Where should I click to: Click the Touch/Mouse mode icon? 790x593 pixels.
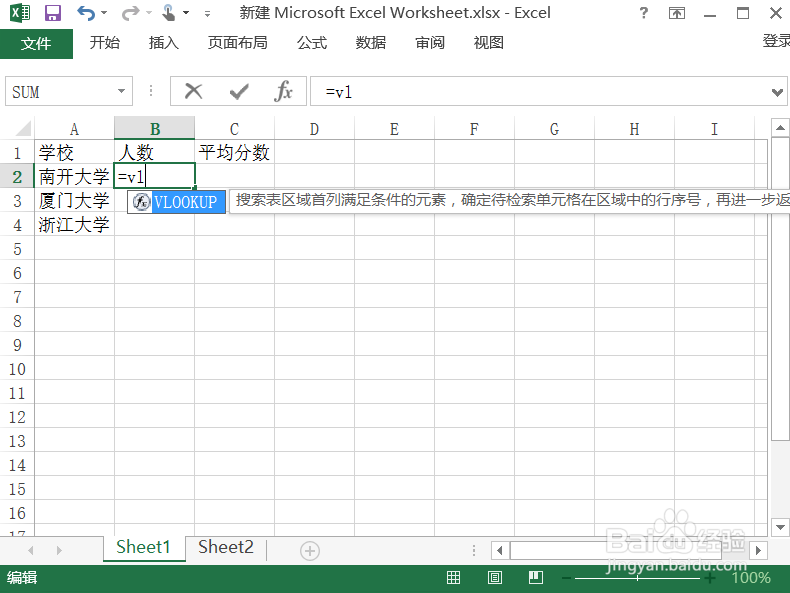pos(168,13)
